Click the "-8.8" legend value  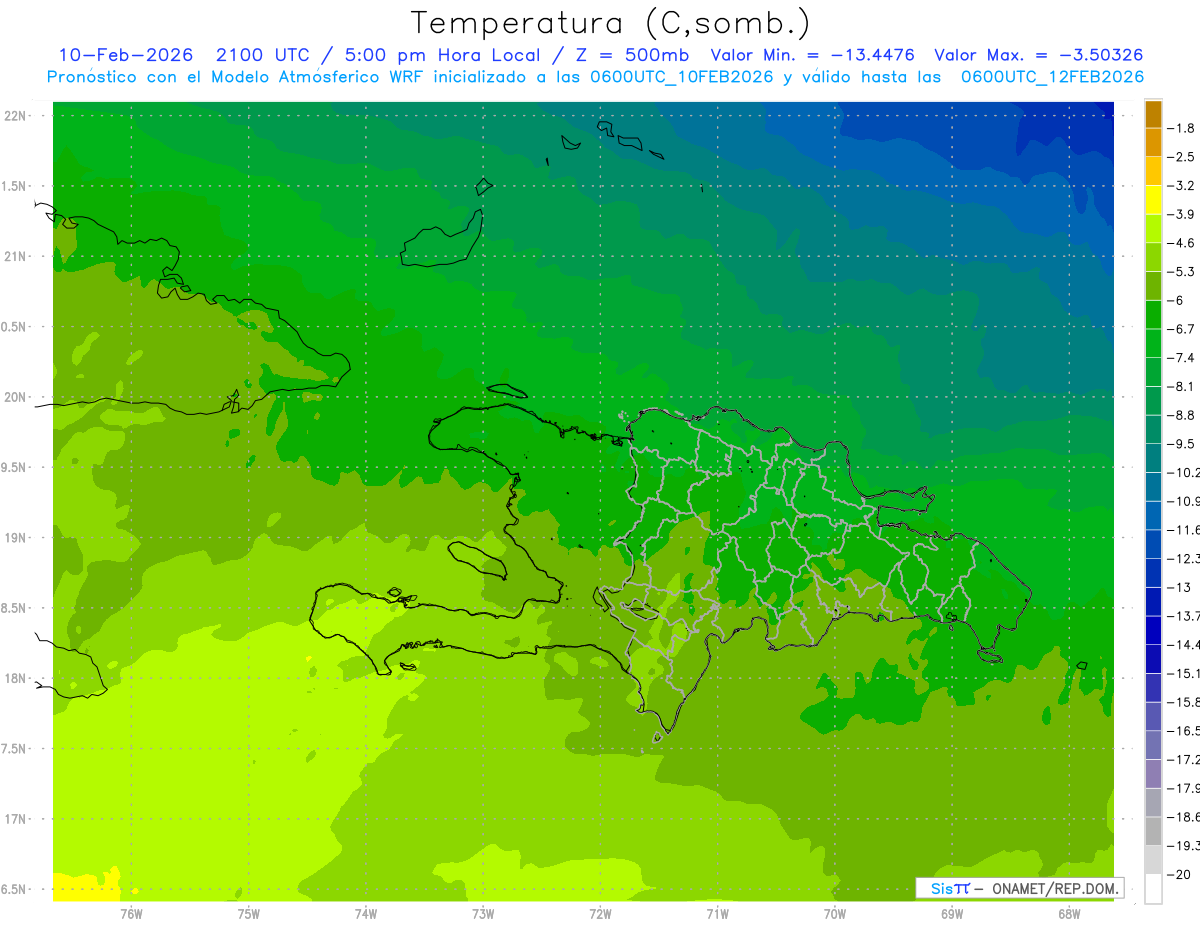pos(1182,415)
